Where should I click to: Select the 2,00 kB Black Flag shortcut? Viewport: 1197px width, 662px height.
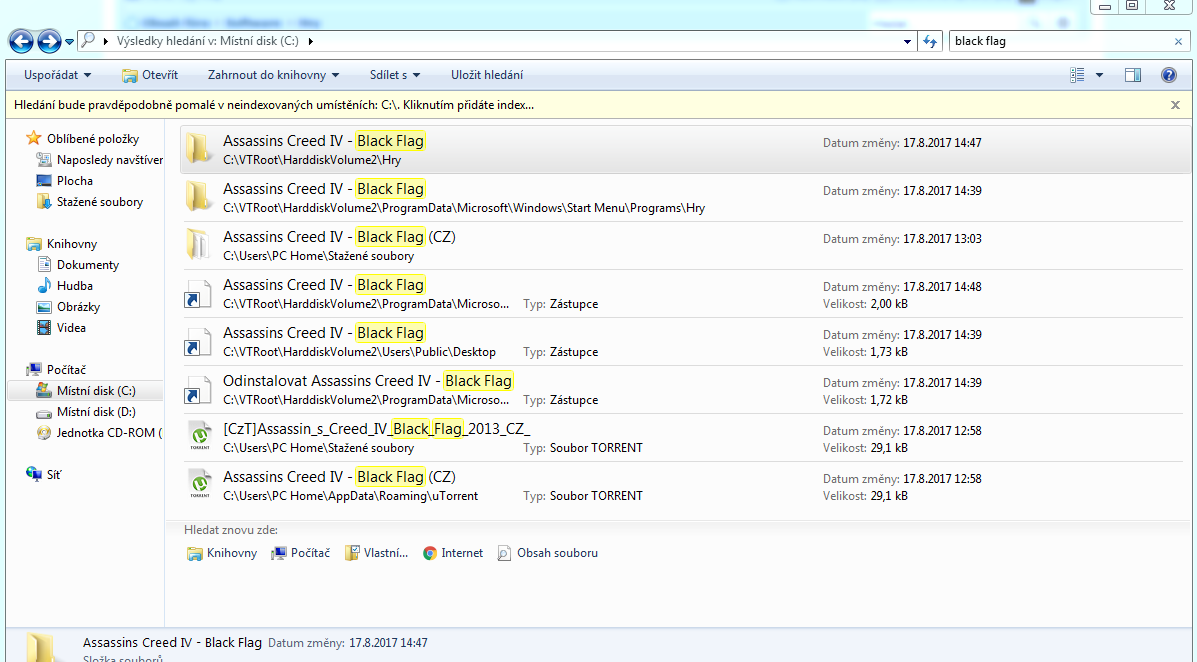pos(685,294)
